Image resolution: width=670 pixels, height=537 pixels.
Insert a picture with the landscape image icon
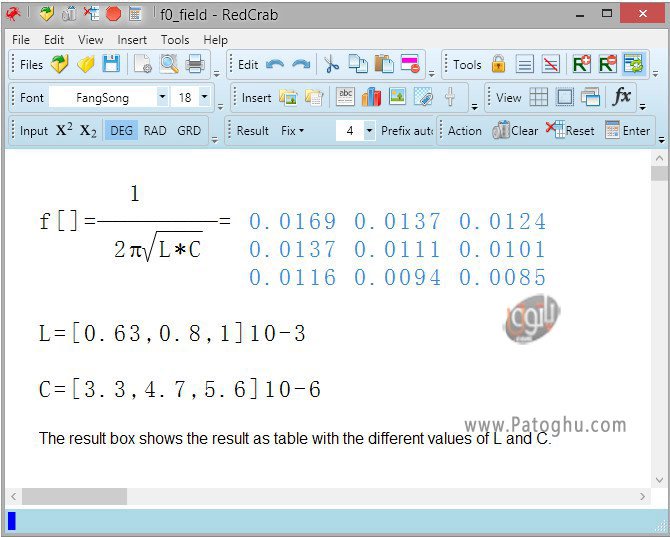pyautogui.click(x=397, y=97)
